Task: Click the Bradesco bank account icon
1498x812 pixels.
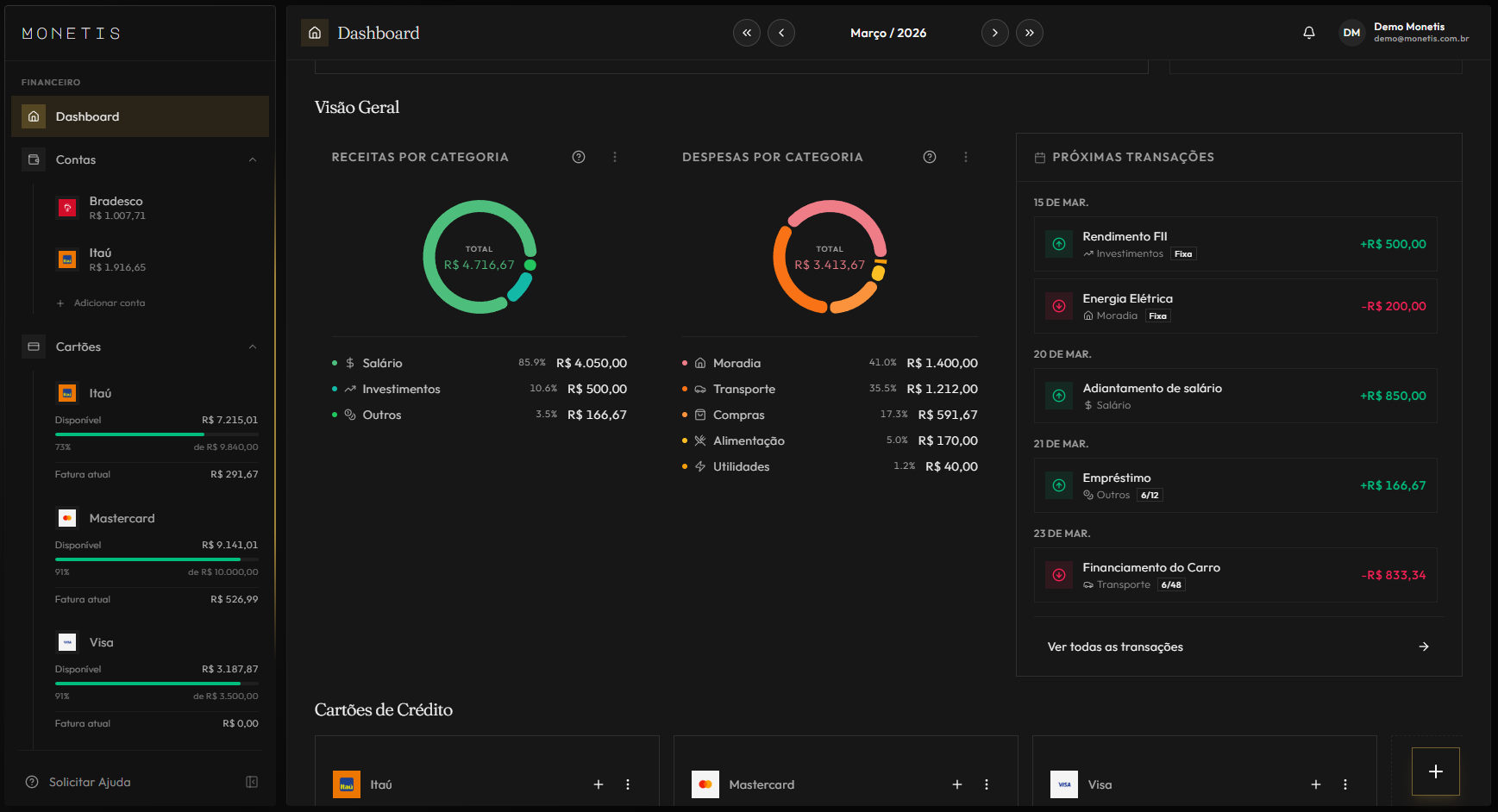Action: click(67, 208)
